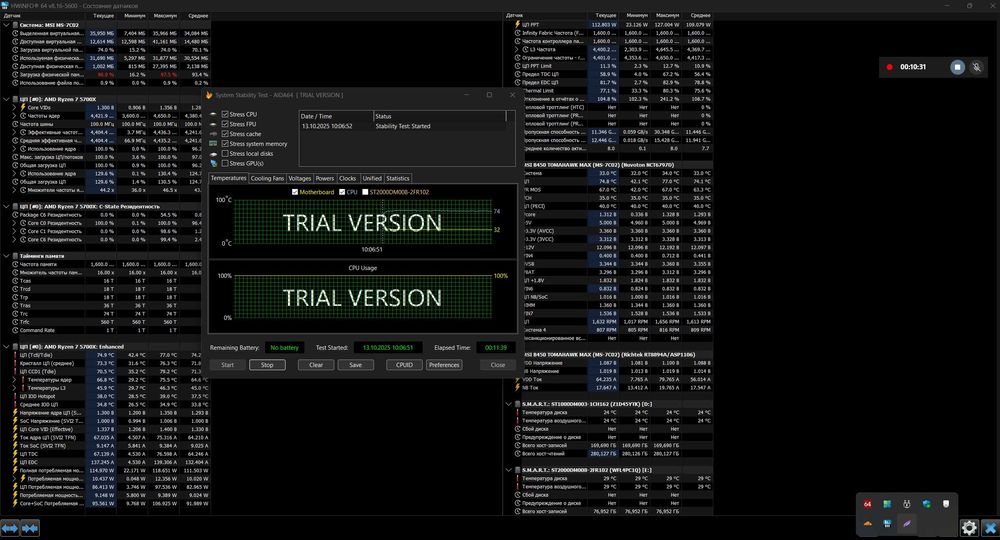1000x540 pixels.
Task: Uncheck Stress system memory checkbox
Action: click(225, 143)
